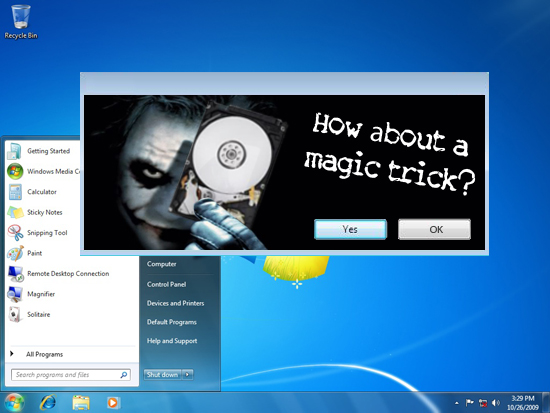Click the Getting Started icon in Start menu
This screenshot has width=550, height=413.
pos(15,152)
